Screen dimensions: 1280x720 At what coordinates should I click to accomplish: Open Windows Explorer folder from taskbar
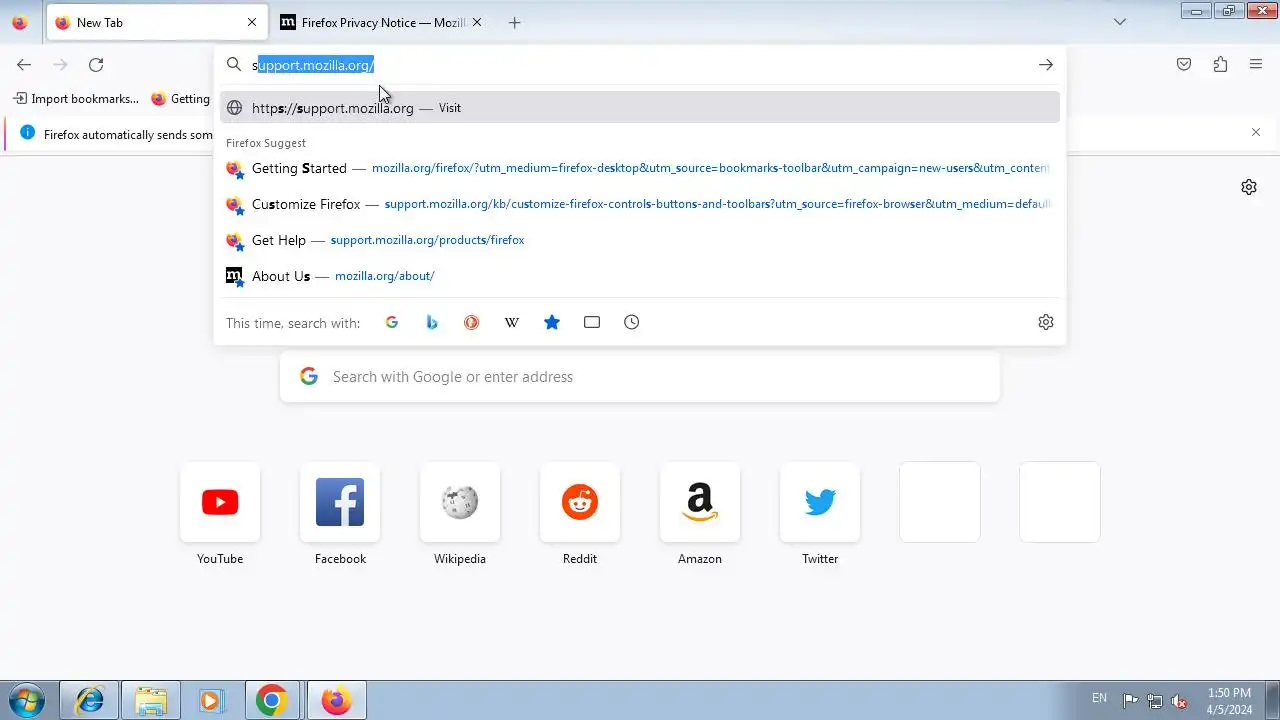151,701
